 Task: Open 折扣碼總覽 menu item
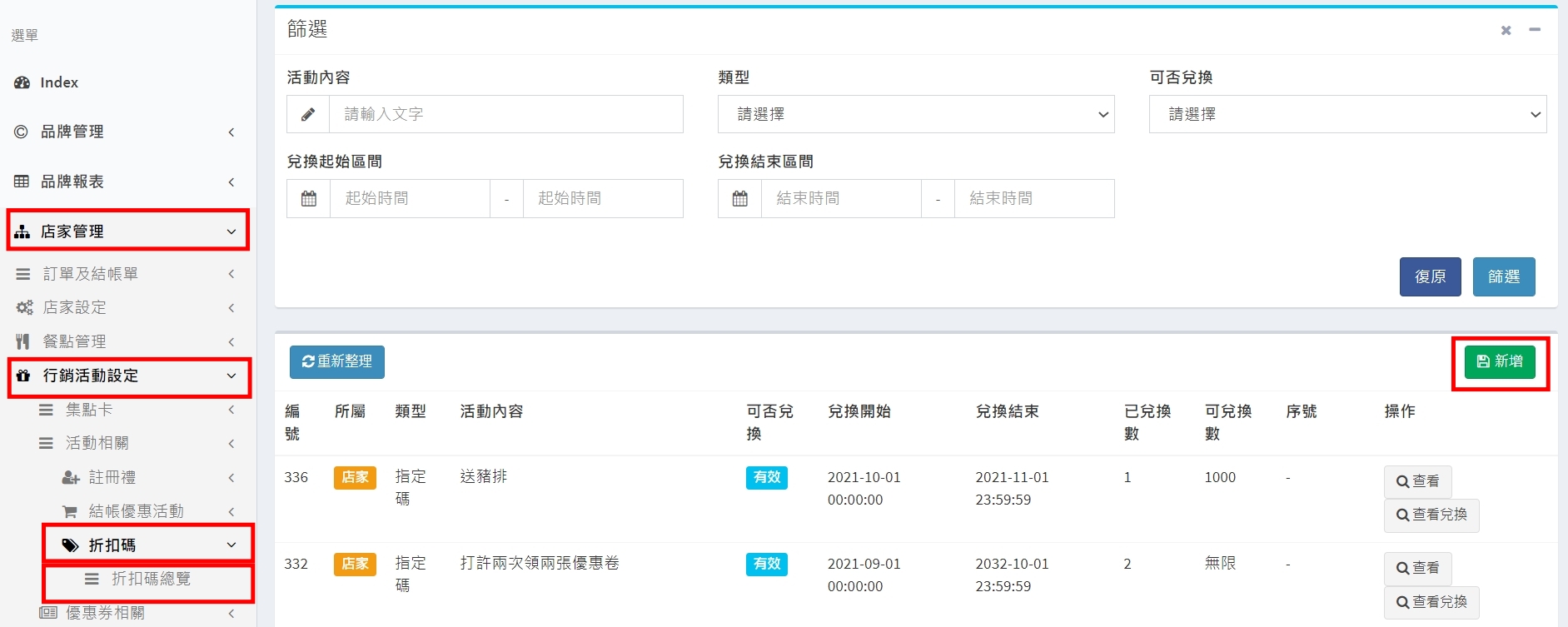150,579
